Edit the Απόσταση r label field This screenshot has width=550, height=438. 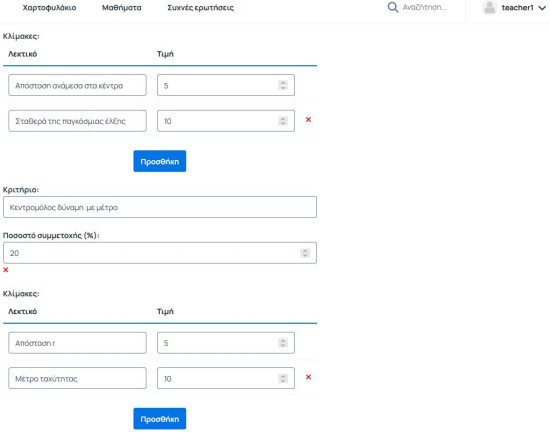[77, 343]
